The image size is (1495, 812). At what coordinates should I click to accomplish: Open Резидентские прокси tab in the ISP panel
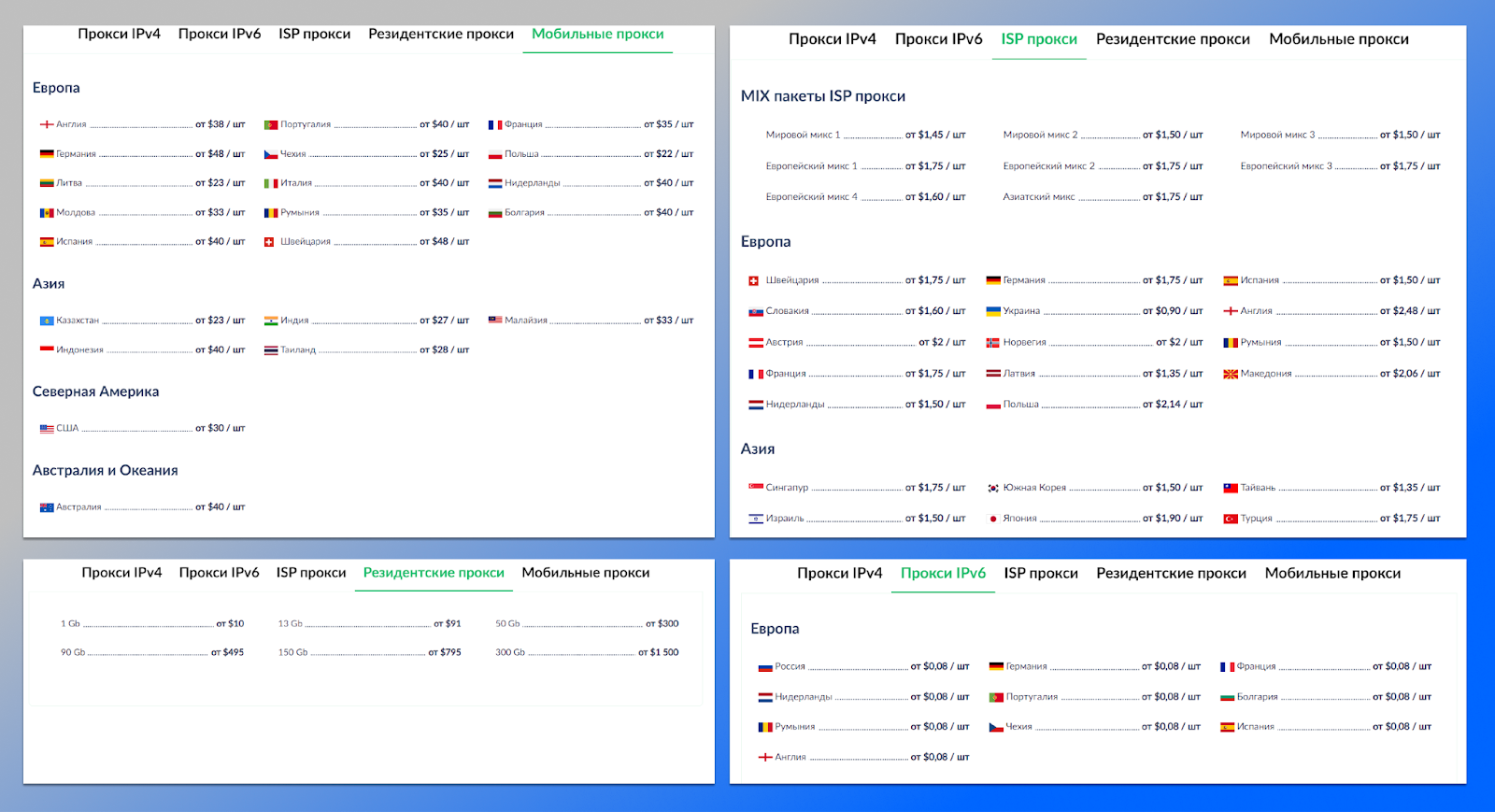(x=1173, y=39)
